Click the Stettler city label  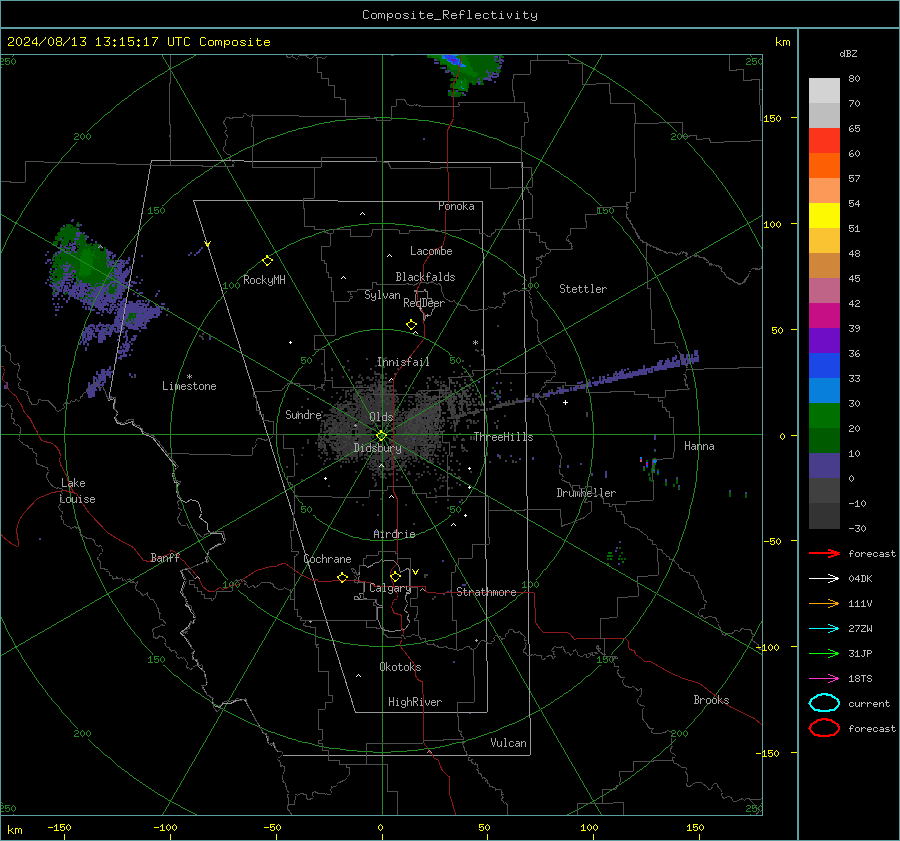583,289
